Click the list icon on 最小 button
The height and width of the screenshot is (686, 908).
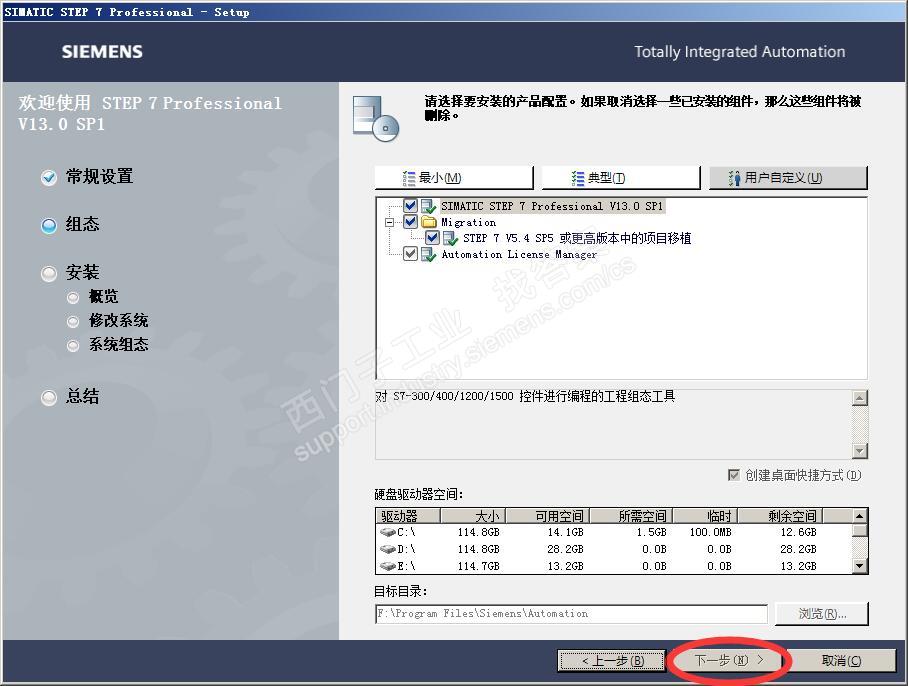[409, 178]
